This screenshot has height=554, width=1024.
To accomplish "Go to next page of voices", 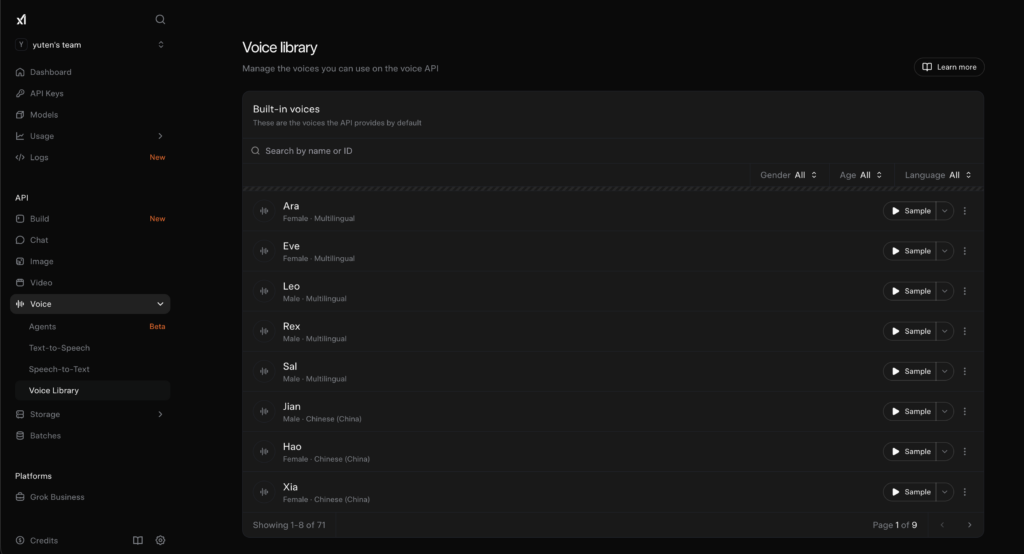I will click(969, 525).
